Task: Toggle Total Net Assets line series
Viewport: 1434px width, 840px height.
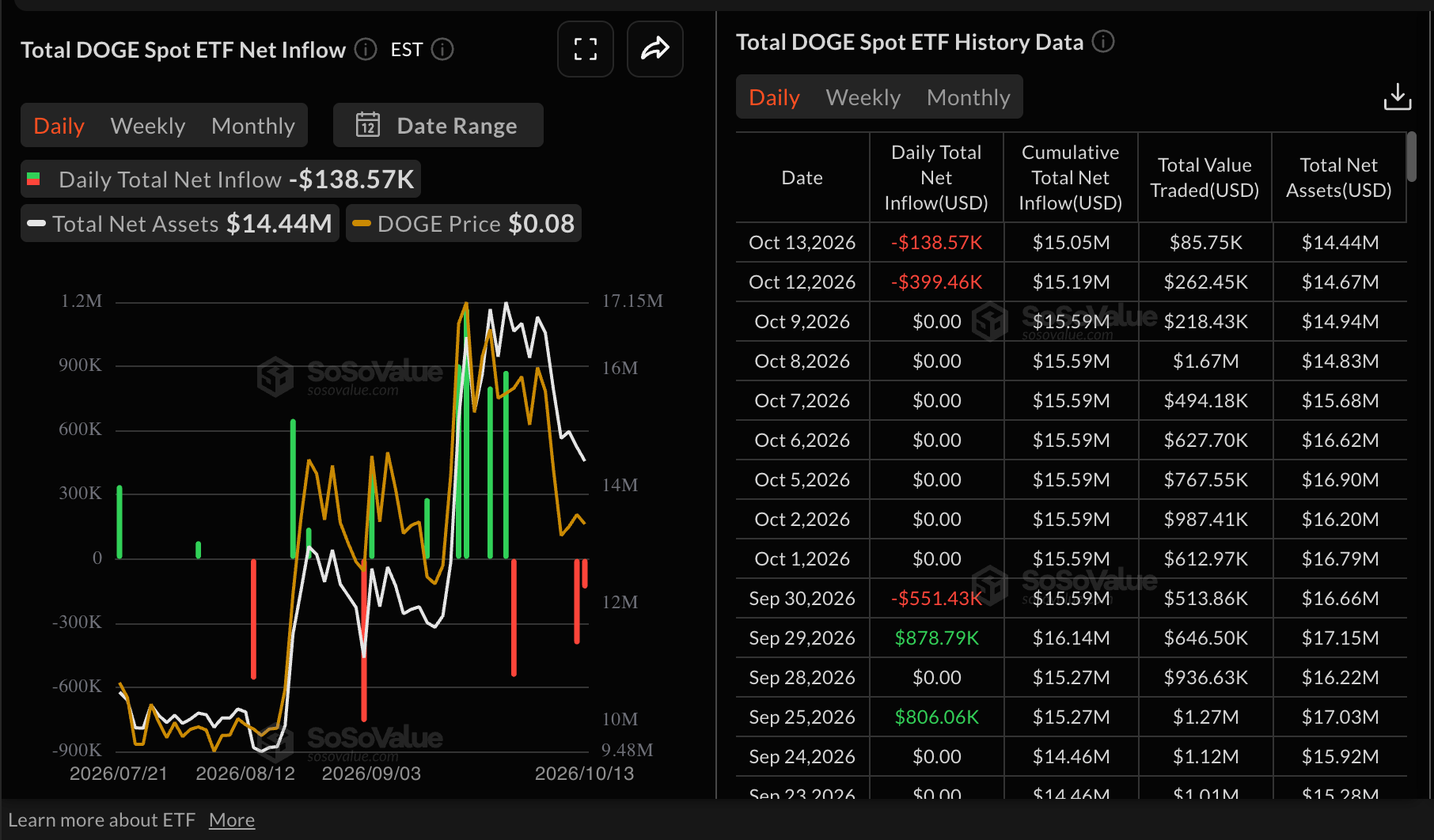Action: pos(180,224)
